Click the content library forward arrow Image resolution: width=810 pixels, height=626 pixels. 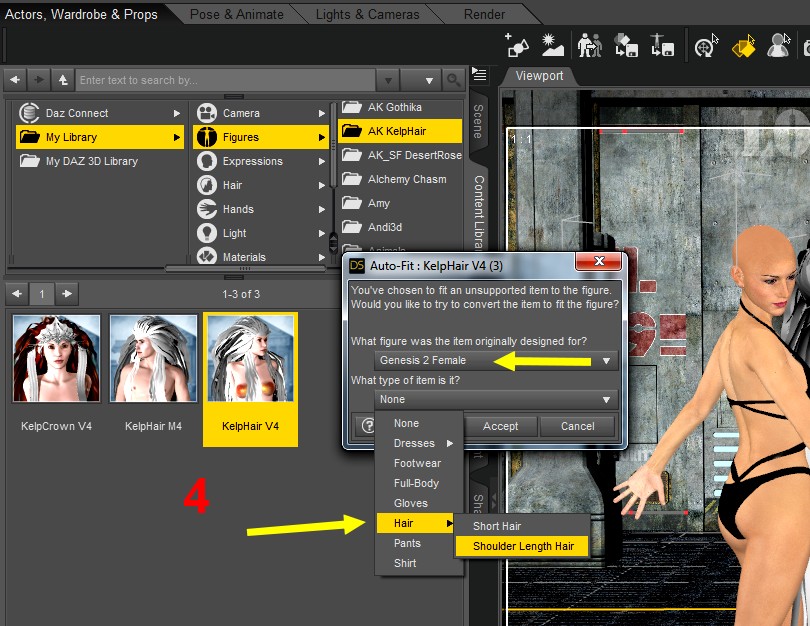(x=39, y=80)
